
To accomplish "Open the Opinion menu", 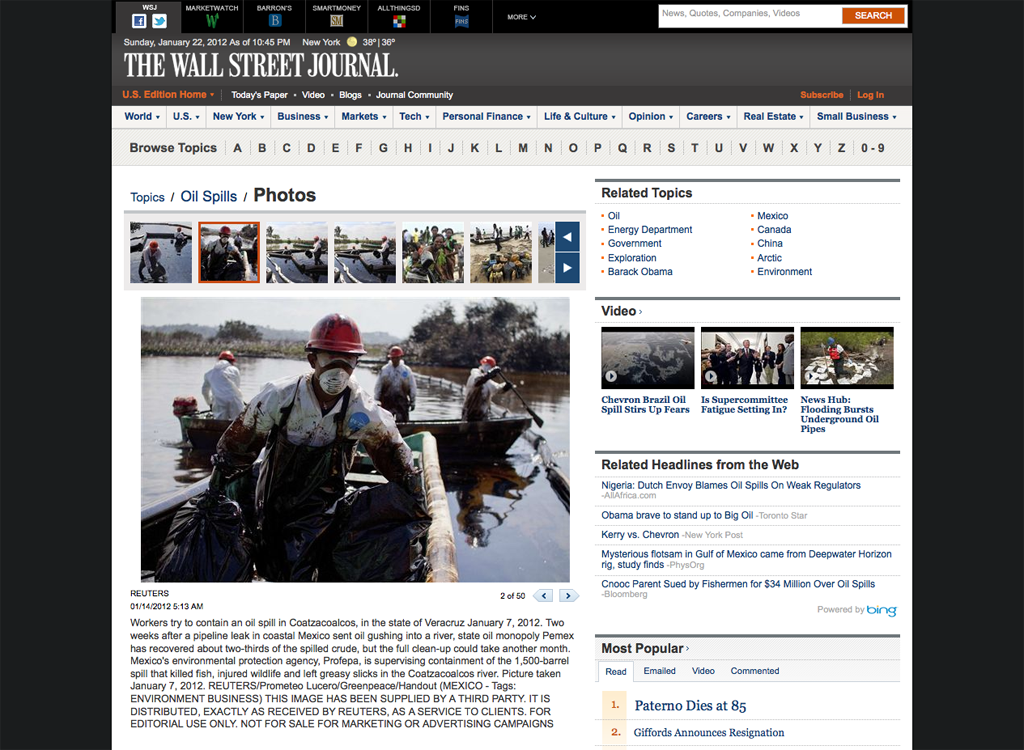I will pos(650,116).
